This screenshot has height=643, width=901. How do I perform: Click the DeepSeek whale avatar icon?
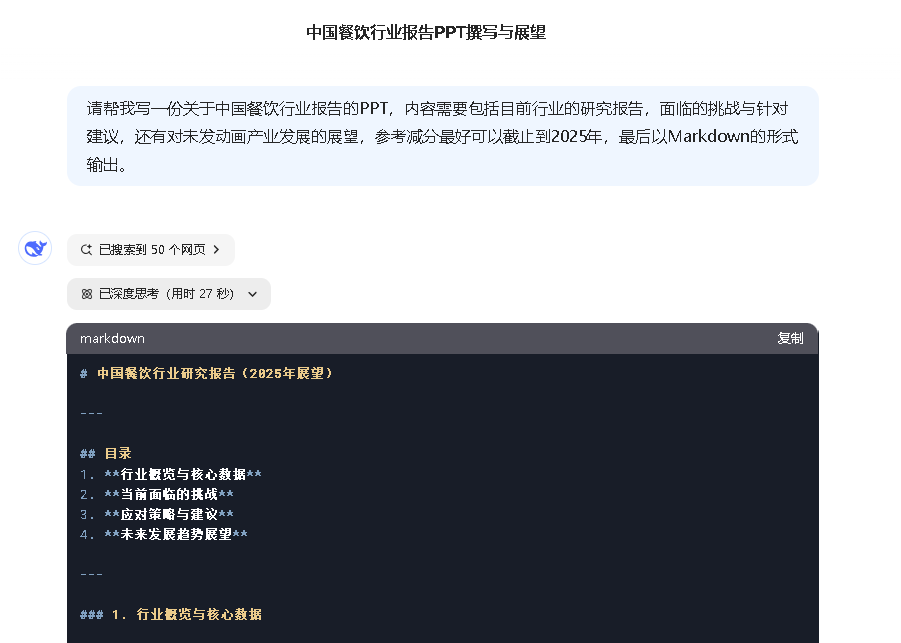[35, 248]
